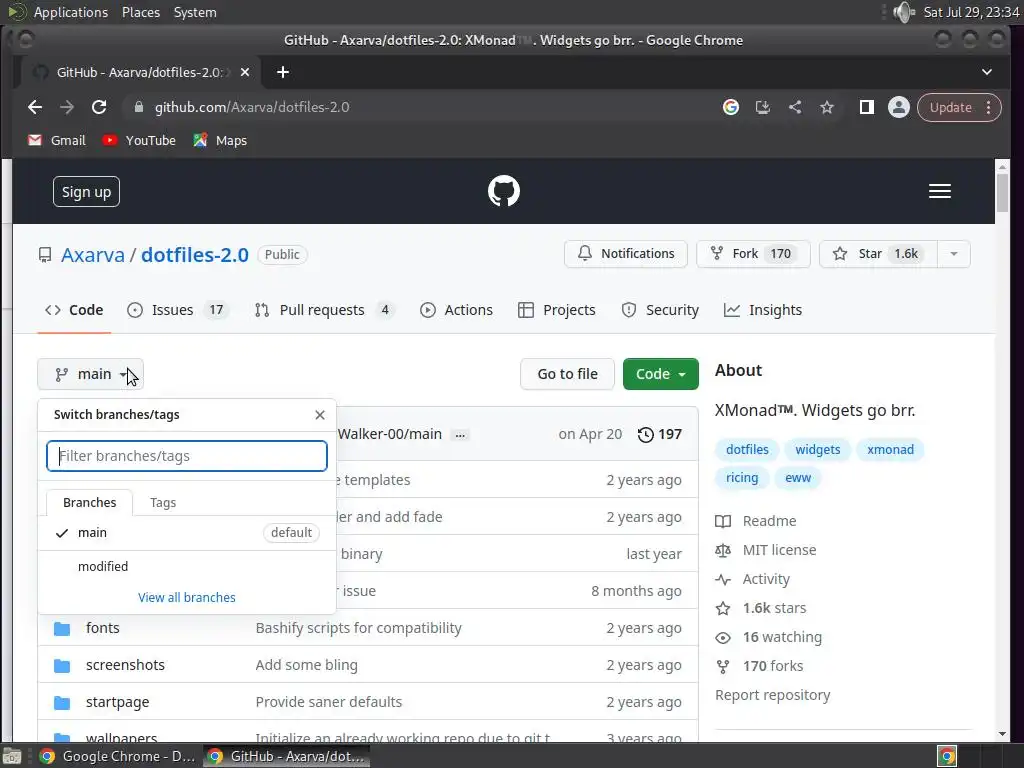Click the fonts folder icon
Screen dimensions: 1024x768
(x=62, y=628)
